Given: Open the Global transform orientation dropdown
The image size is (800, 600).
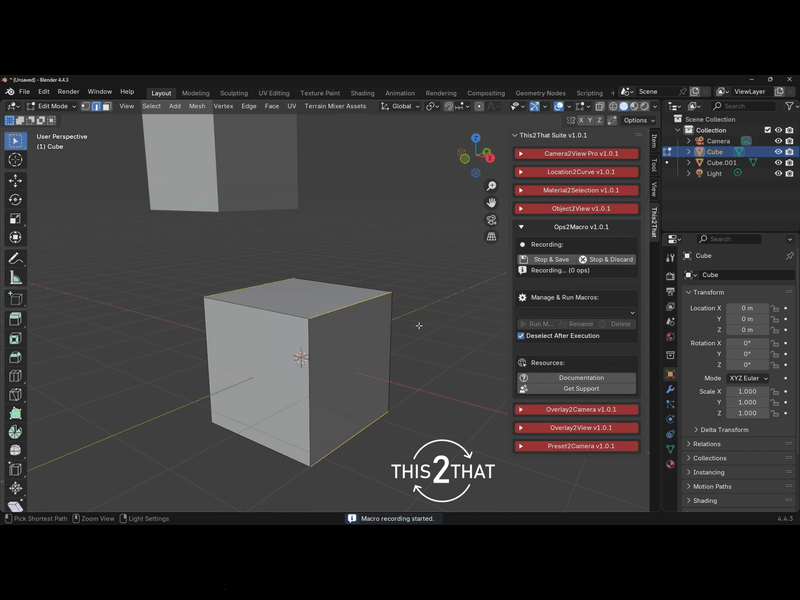Looking at the screenshot, I should (401, 106).
